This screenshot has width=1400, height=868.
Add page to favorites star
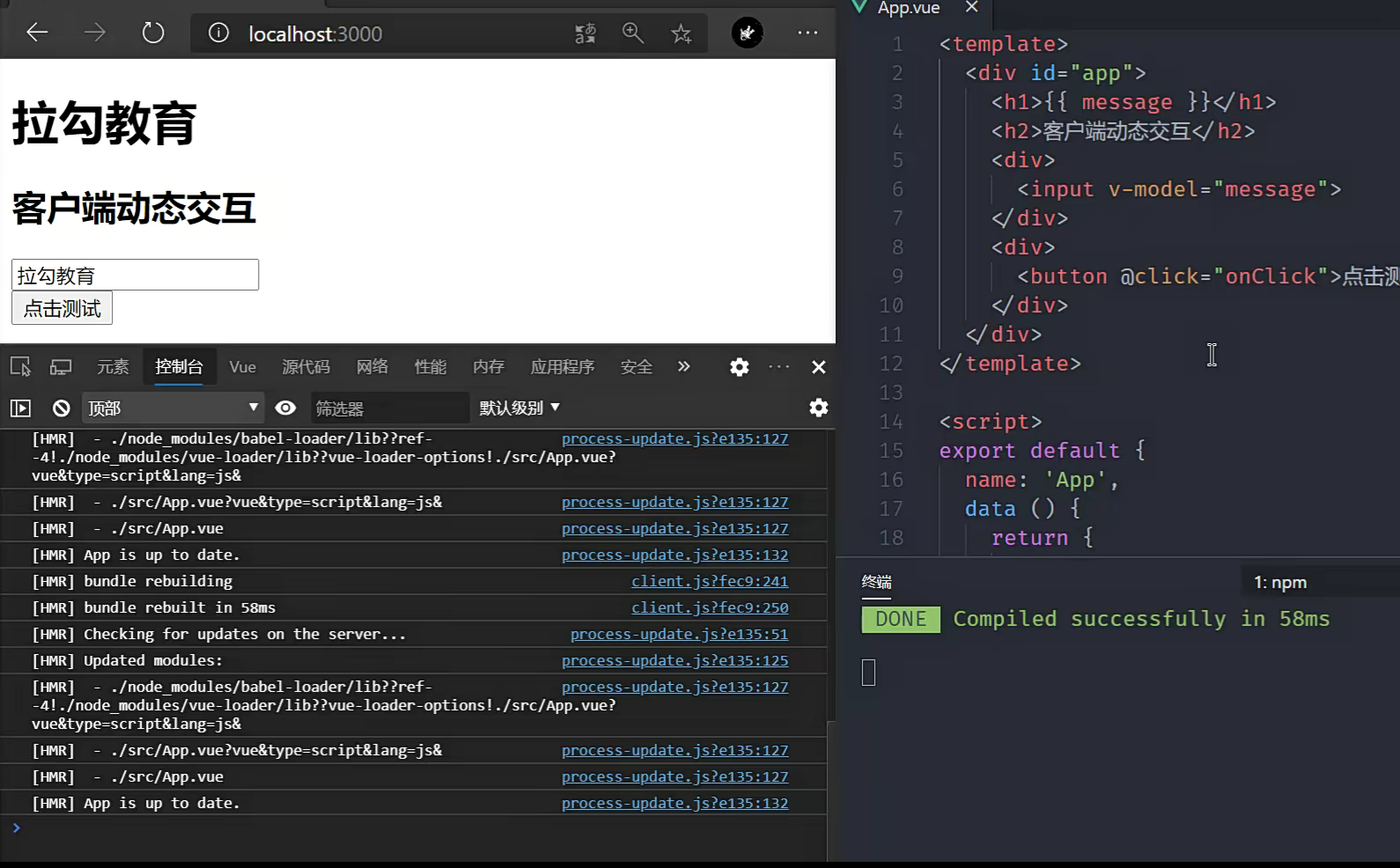click(x=681, y=33)
